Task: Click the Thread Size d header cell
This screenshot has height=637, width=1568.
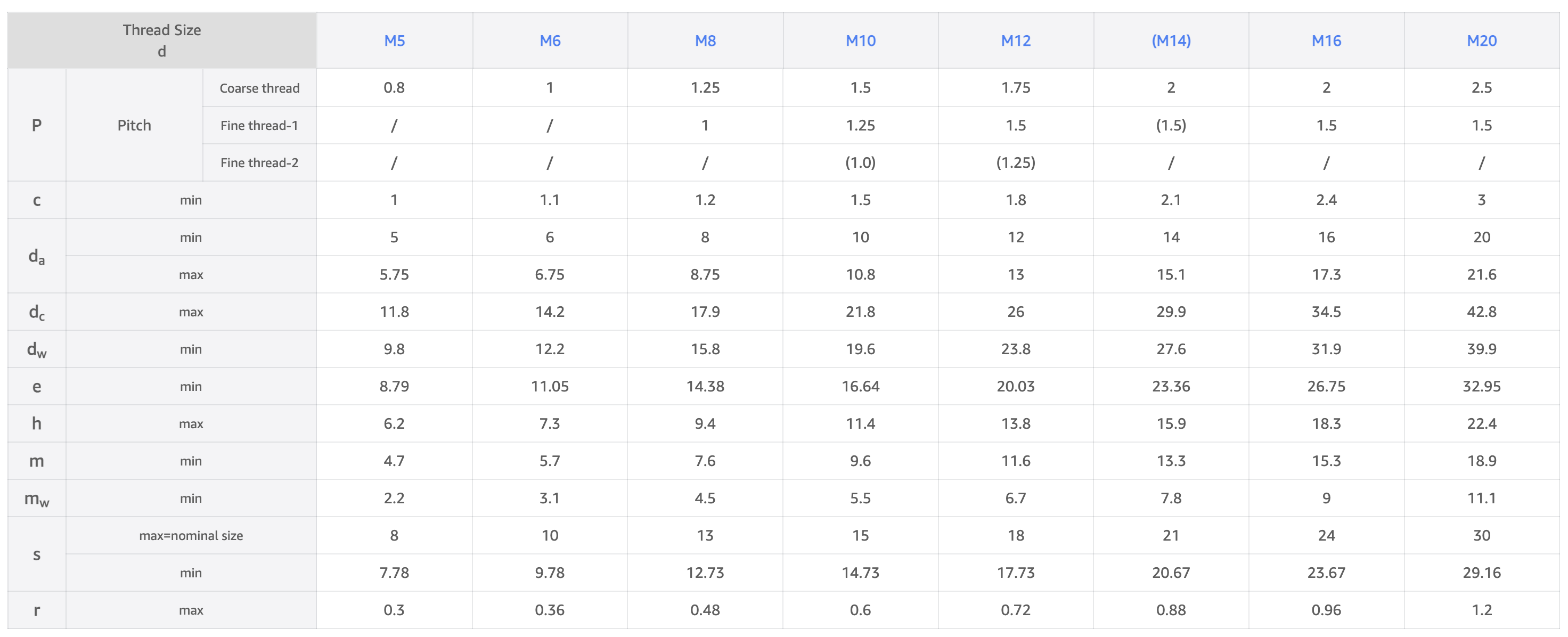Action: [x=161, y=40]
